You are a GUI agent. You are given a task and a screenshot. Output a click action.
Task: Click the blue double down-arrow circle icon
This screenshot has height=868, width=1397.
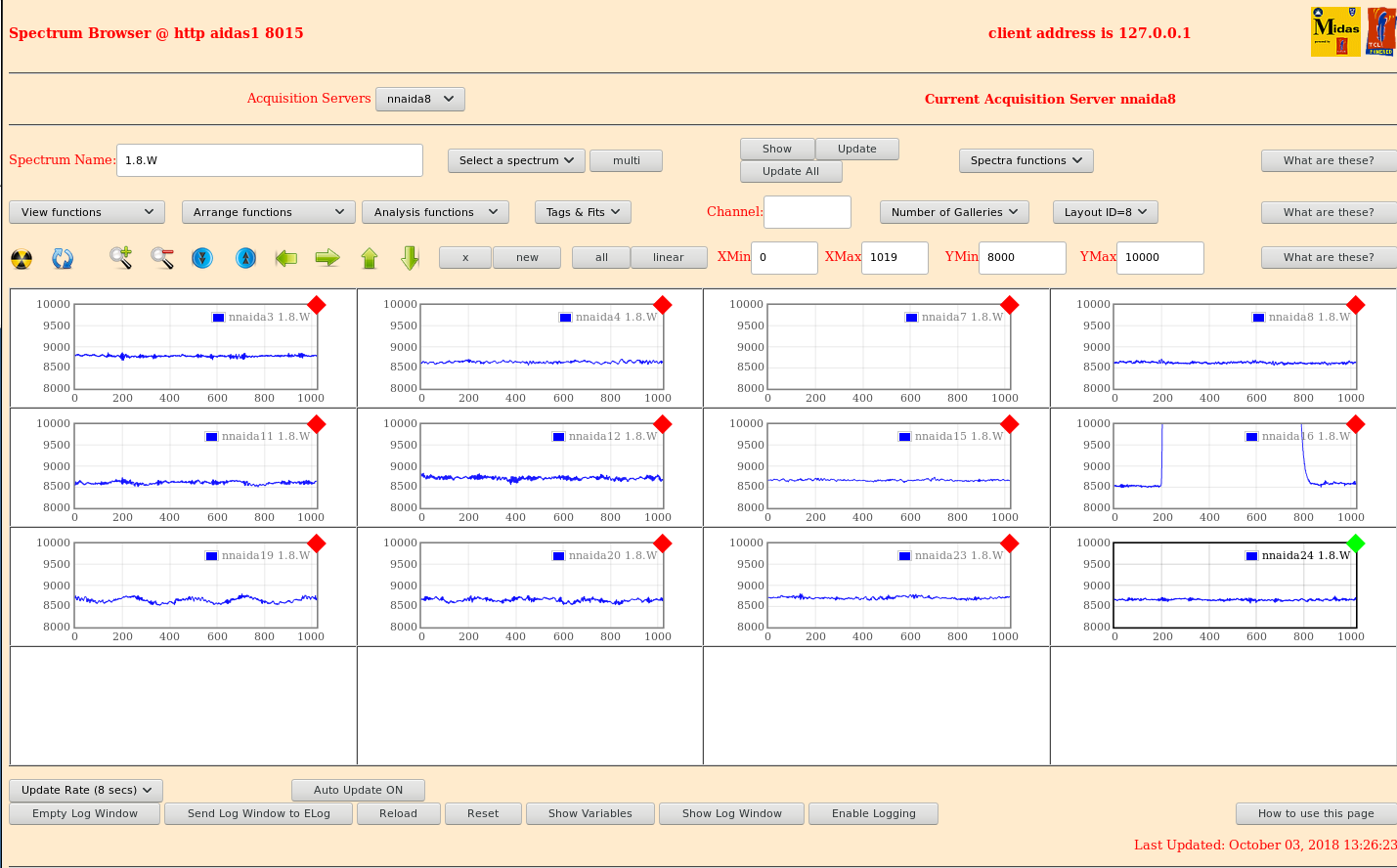click(x=202, y=258)
